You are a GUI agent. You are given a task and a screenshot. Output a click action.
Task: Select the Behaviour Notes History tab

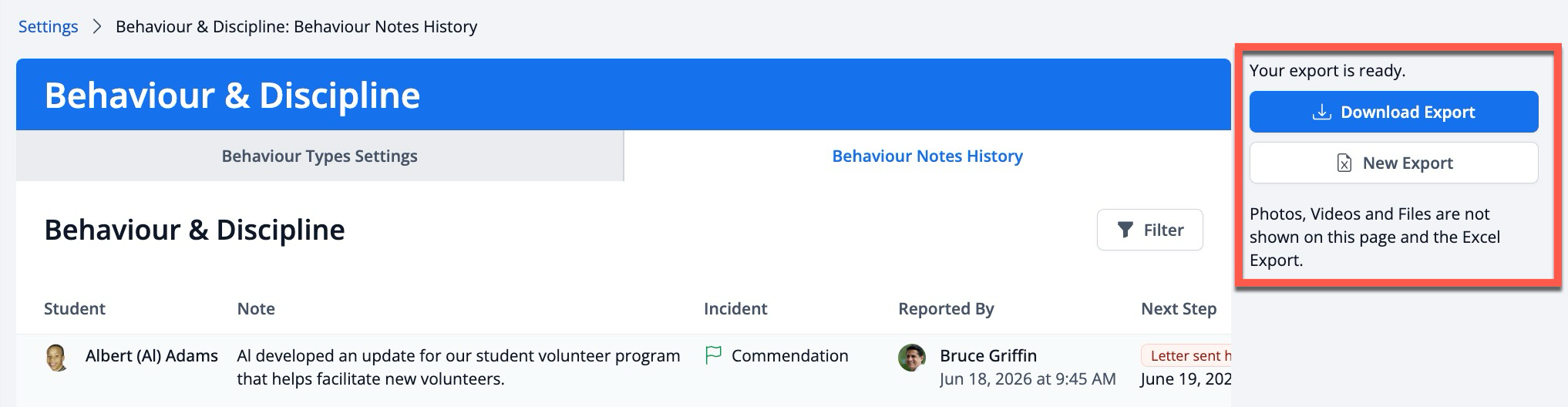(927, 156)
